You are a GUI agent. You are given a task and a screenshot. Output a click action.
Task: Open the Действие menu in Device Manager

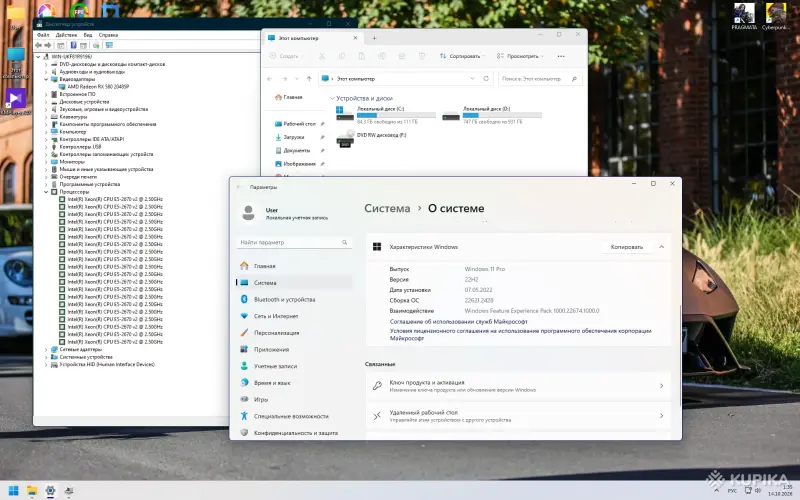pyautogui.click(x=66, y=35)
